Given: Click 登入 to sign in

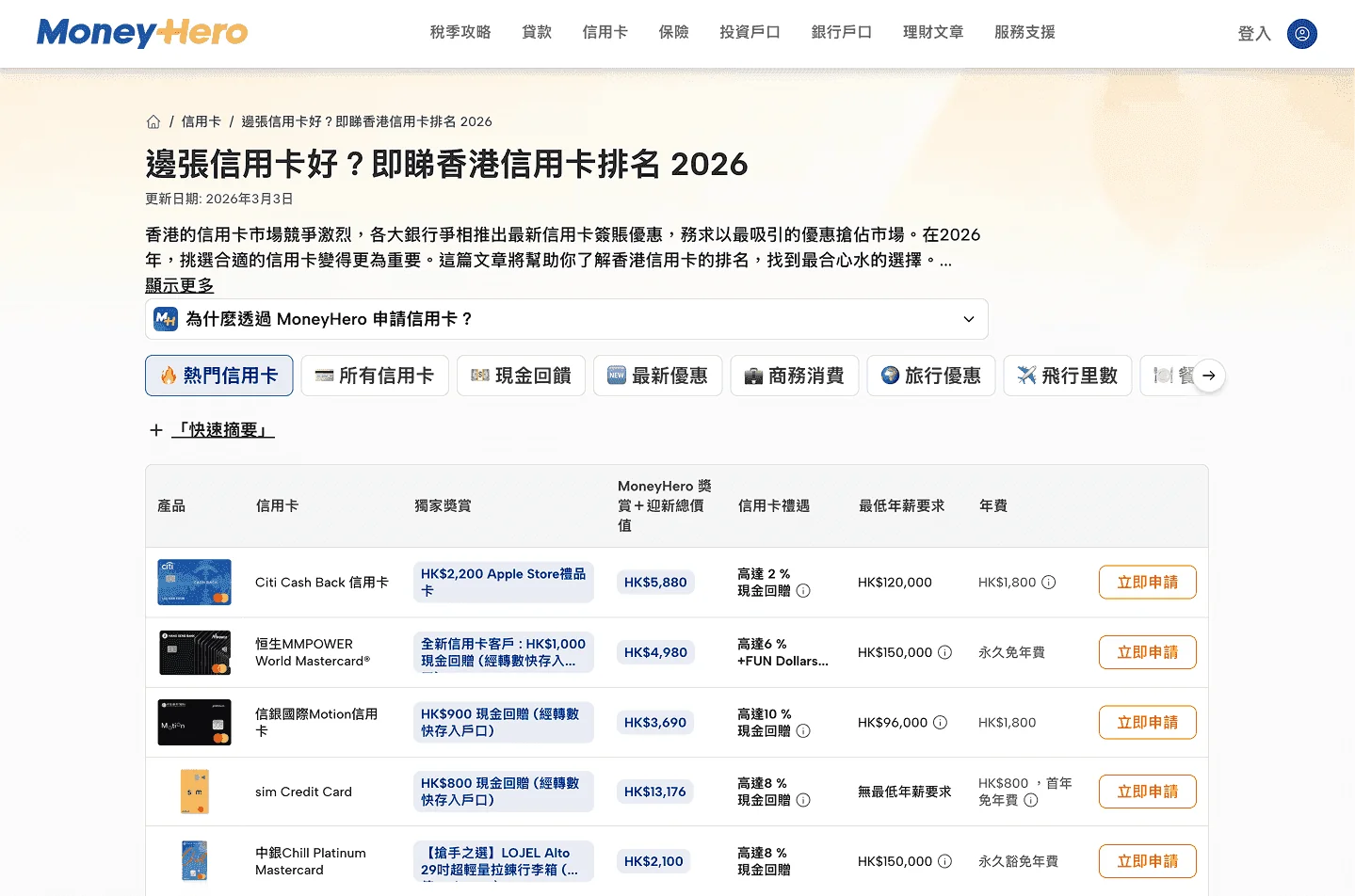Looking at the screenshot, I should [1254, 34].
